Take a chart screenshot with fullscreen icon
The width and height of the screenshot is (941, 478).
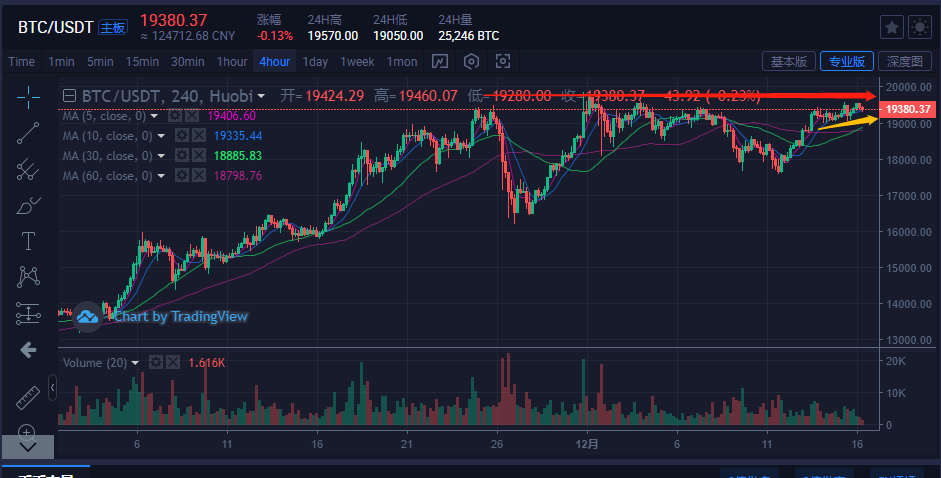click(503, 61)
